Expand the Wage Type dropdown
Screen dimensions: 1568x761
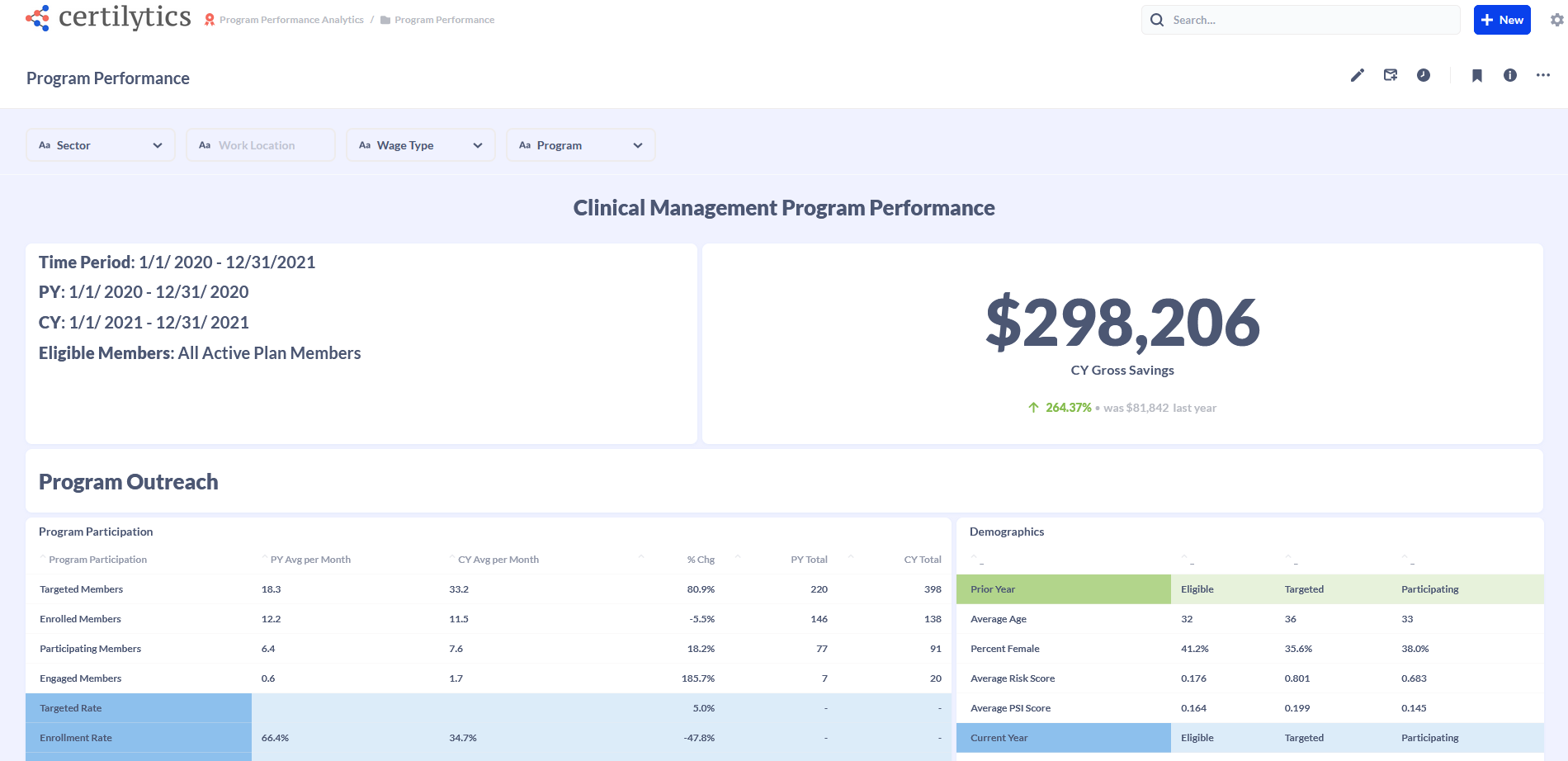[477, 144]
